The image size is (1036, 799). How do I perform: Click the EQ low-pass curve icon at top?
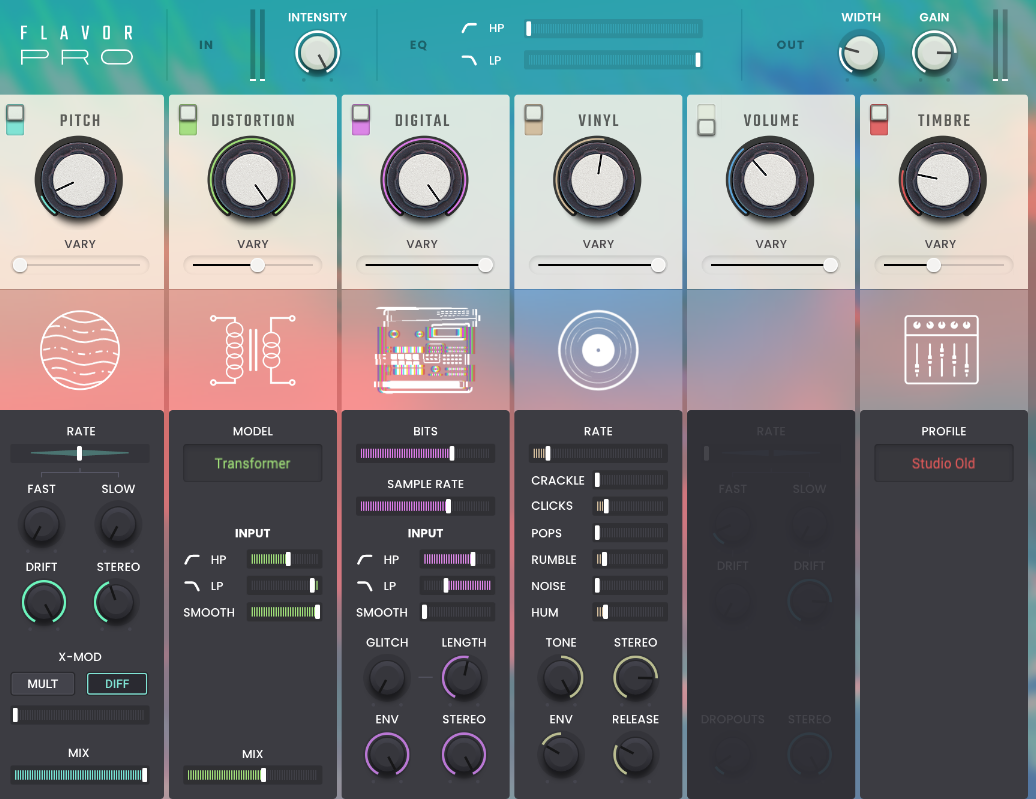point(469,60)
